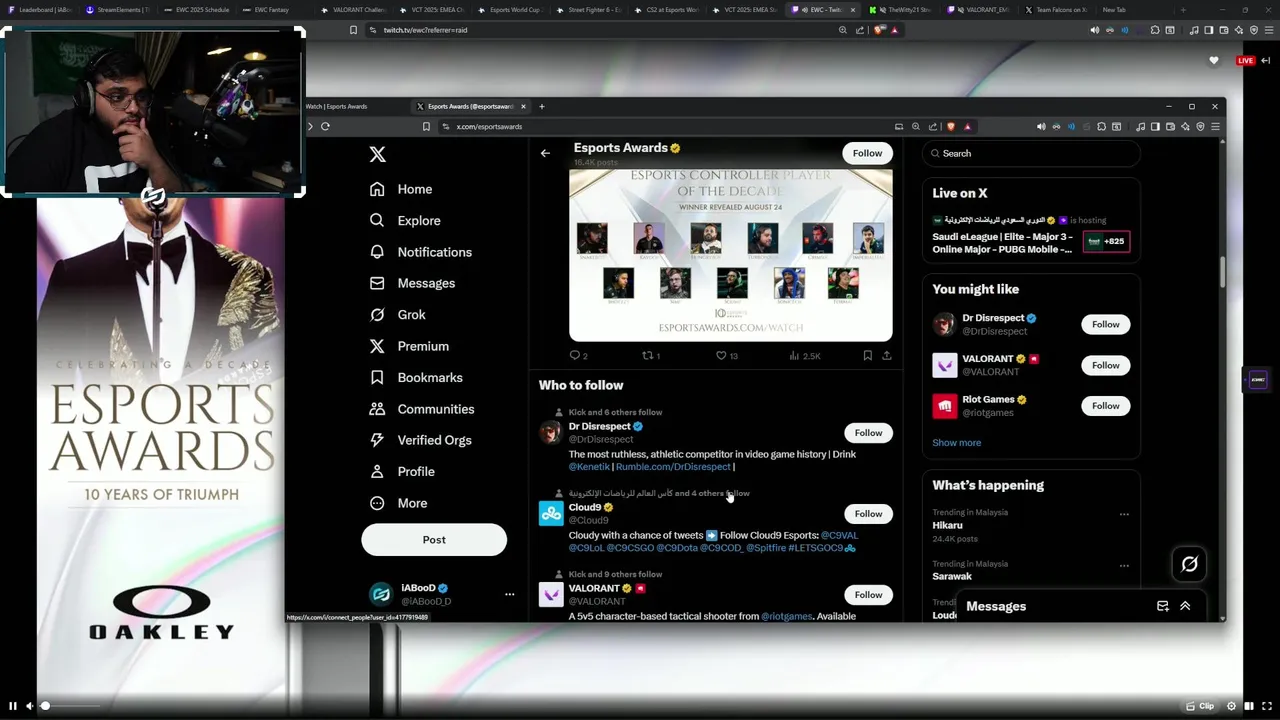Open Saudi eLeague live broadcast card
This screenshot has width=1280, height=720.
pos(1031,236)
